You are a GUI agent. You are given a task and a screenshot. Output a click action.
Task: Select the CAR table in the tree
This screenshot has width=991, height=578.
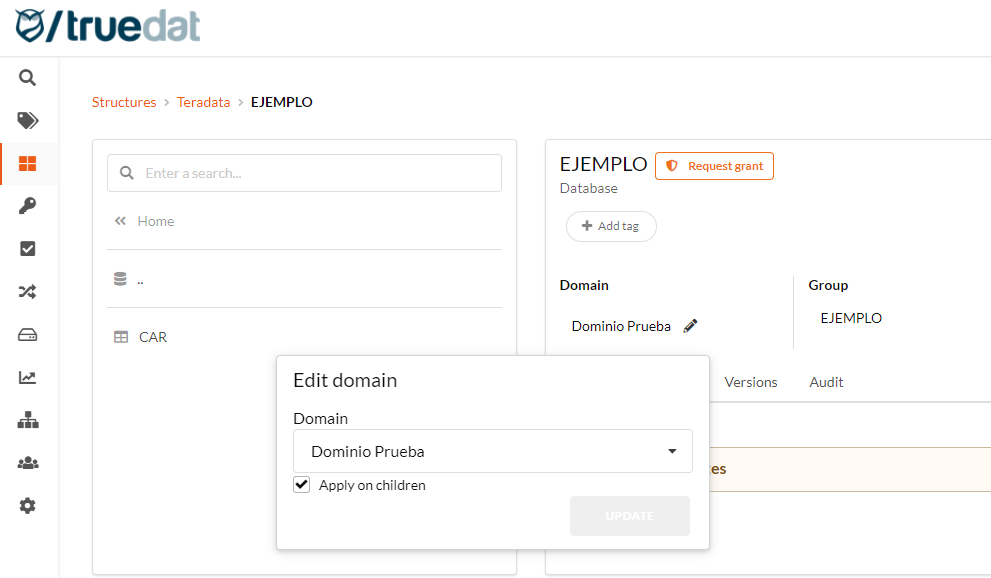click(152, 337)
